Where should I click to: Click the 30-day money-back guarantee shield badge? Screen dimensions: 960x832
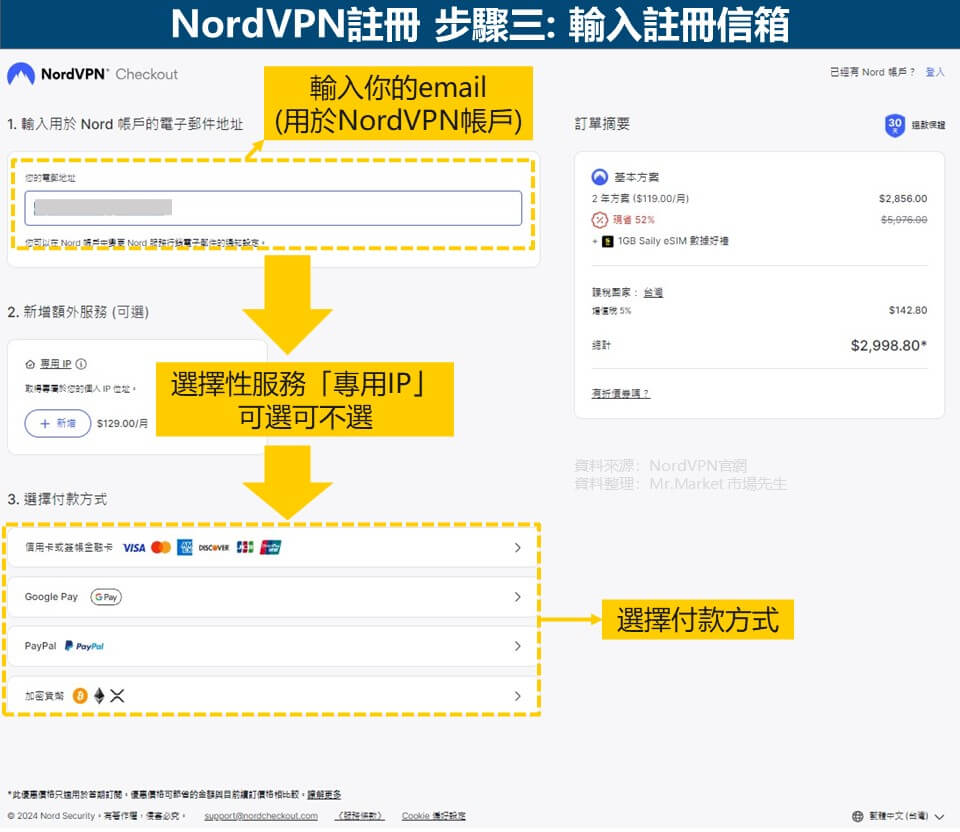tap(895, 126)
